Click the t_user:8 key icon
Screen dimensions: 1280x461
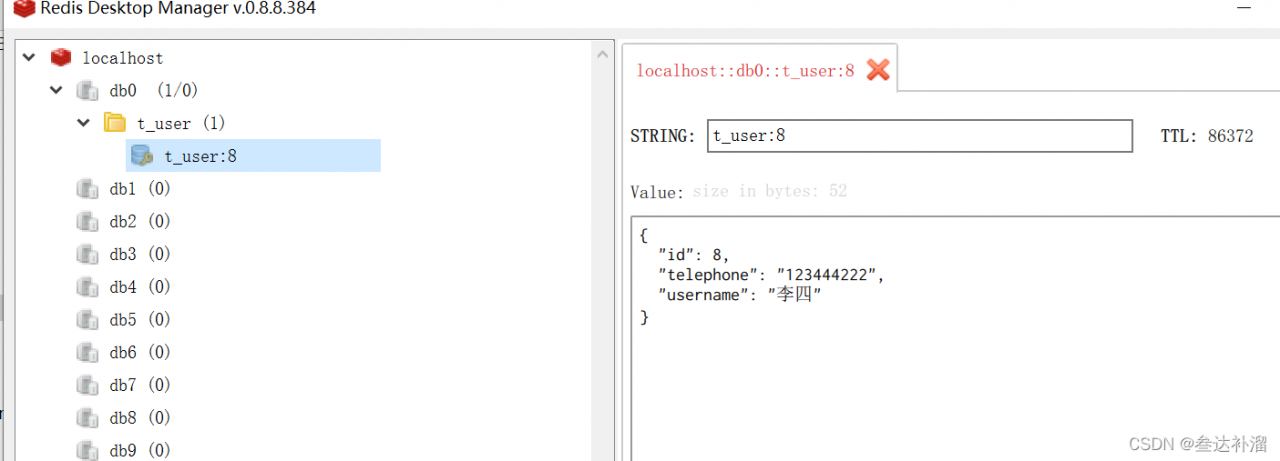point(142,155)
